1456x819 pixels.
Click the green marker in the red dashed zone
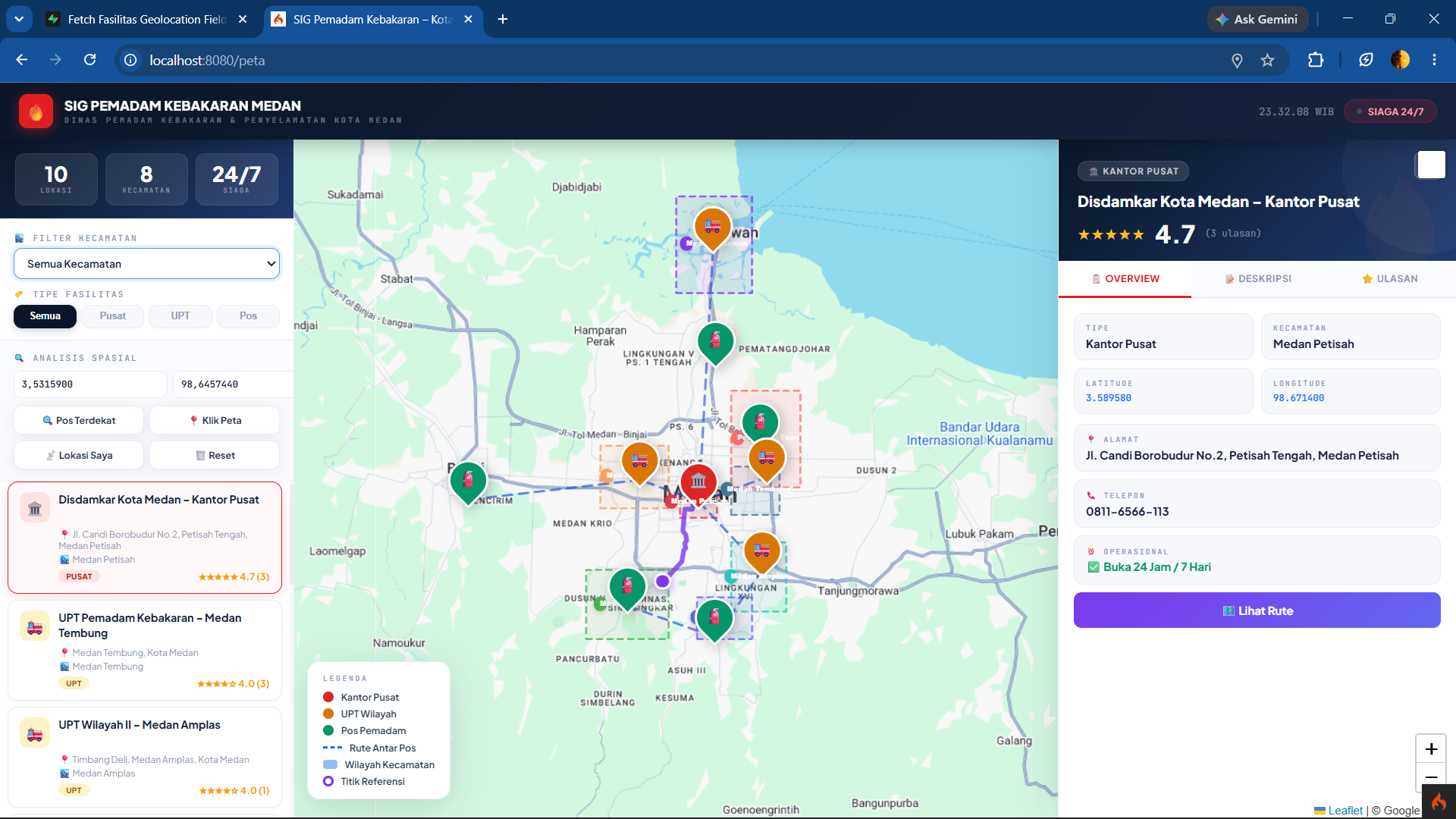tap(760, 422)
